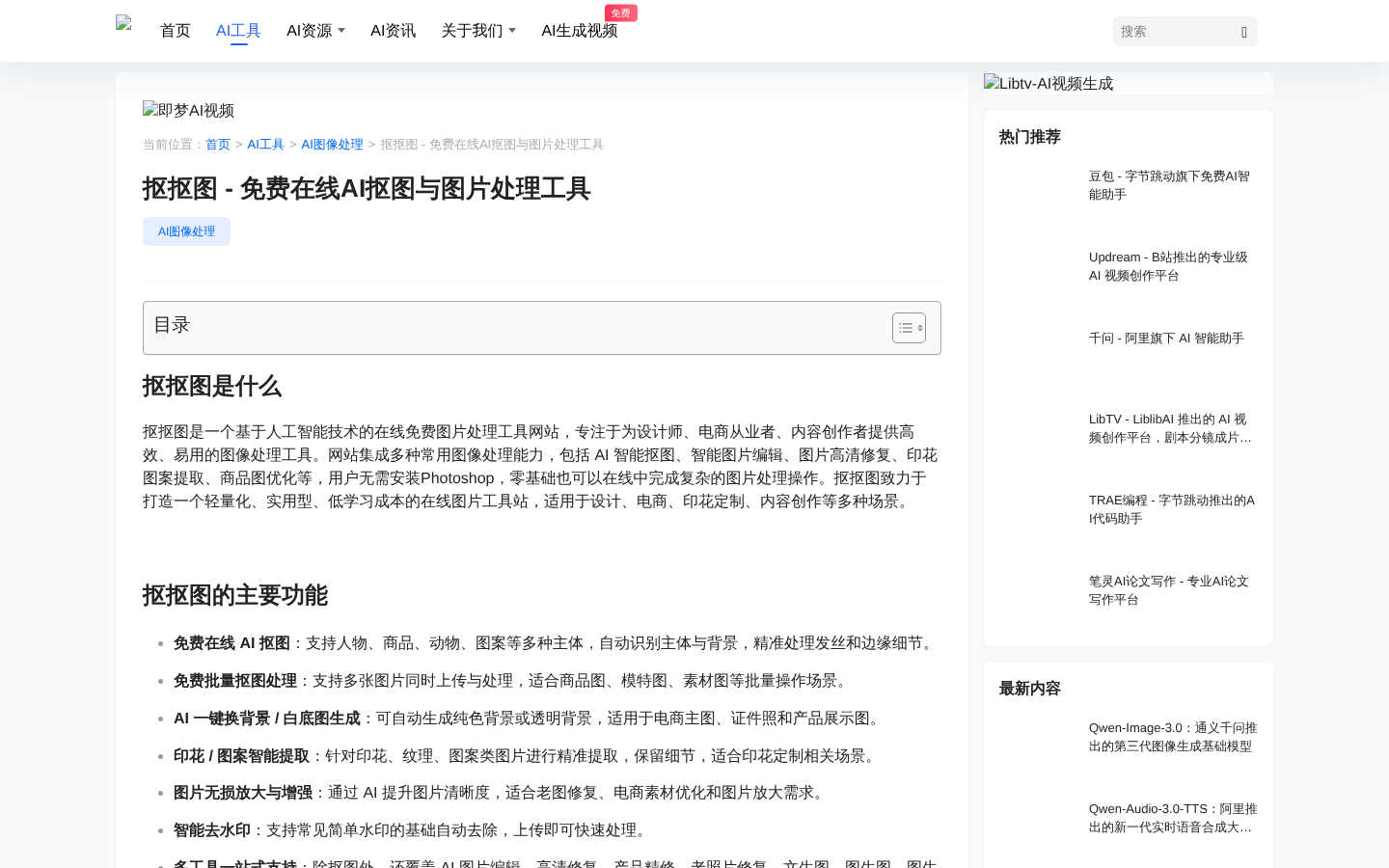The width and height of the screenshot is (1389, 868).
Task: Click bold text 免费在线 AI 抠图
Action: tap(231, 643)
